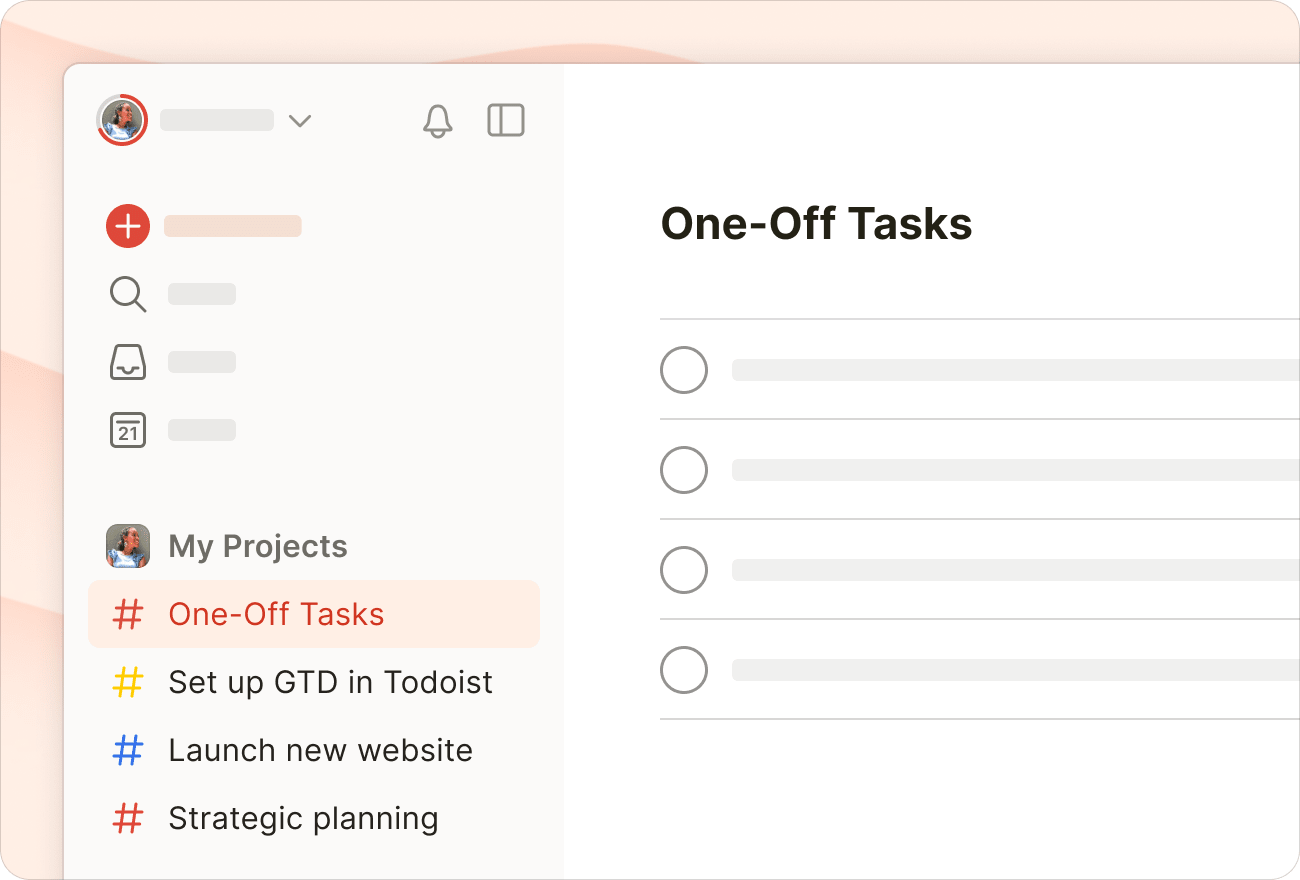Click the yellow hash project icon
Viewport: 1300px width, 880px height.
click(x=128, y=682)
